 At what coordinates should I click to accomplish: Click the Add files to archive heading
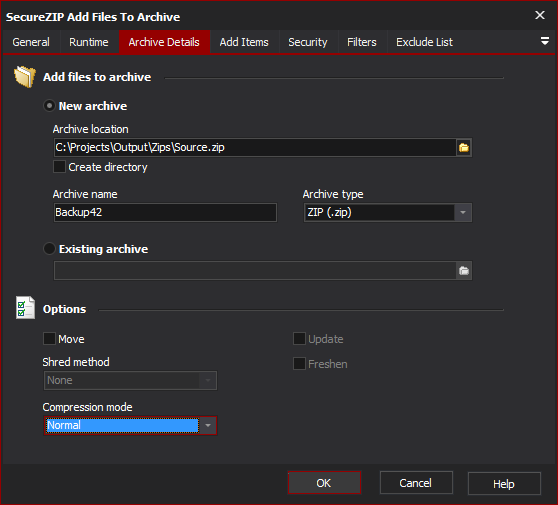click(x=97, y=77)
